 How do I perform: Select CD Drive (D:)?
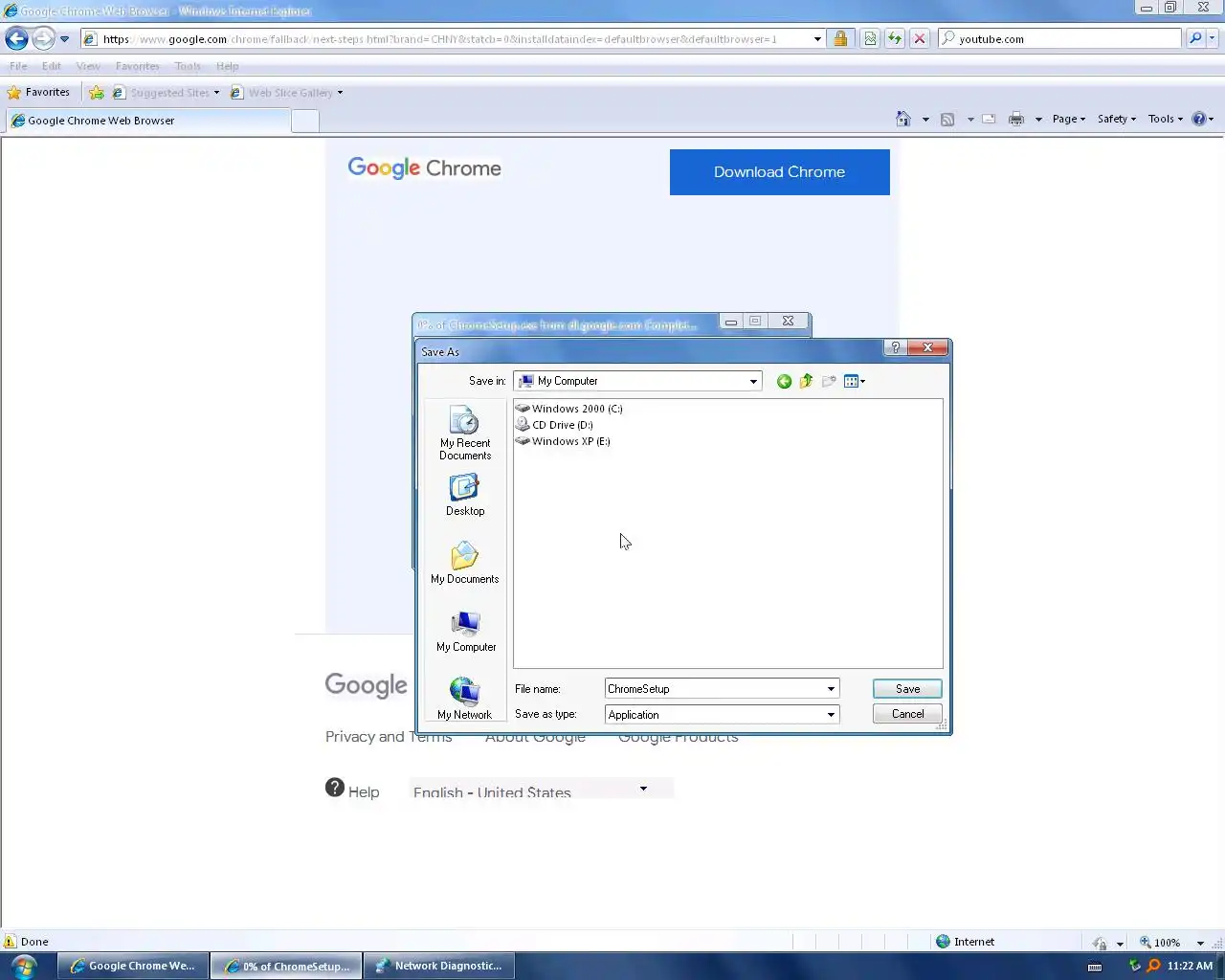click(554, 425)
